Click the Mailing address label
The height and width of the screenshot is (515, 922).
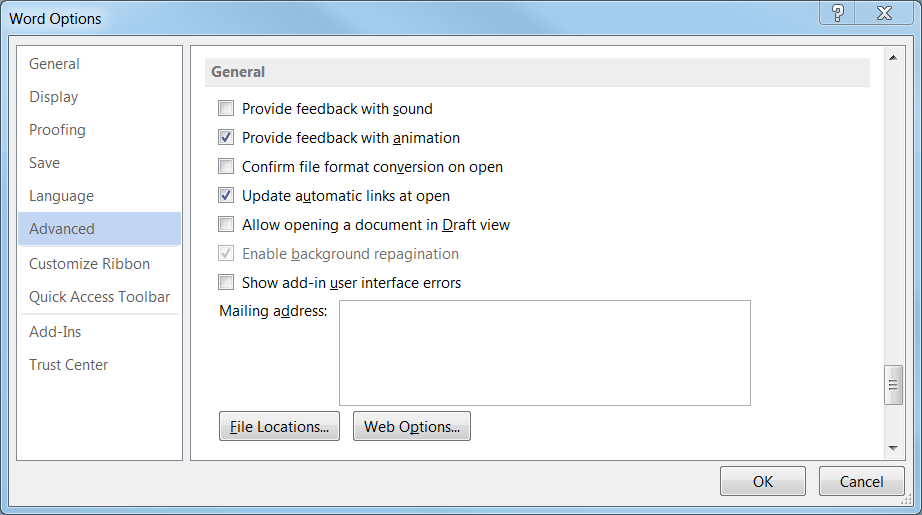273,310
